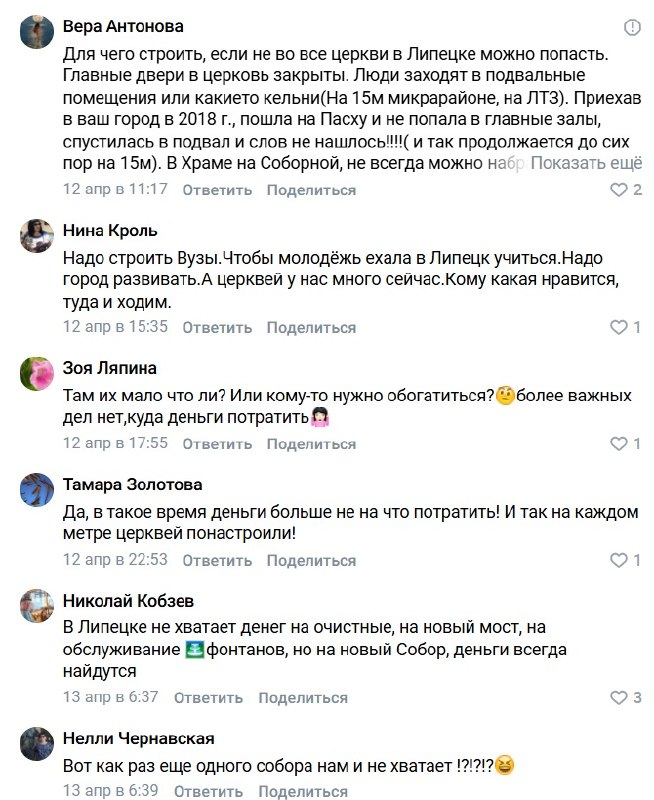The image size is (654, 800).
Task: Reply to Зоя Ляпина's comment
Action: (x=217, y=443)
